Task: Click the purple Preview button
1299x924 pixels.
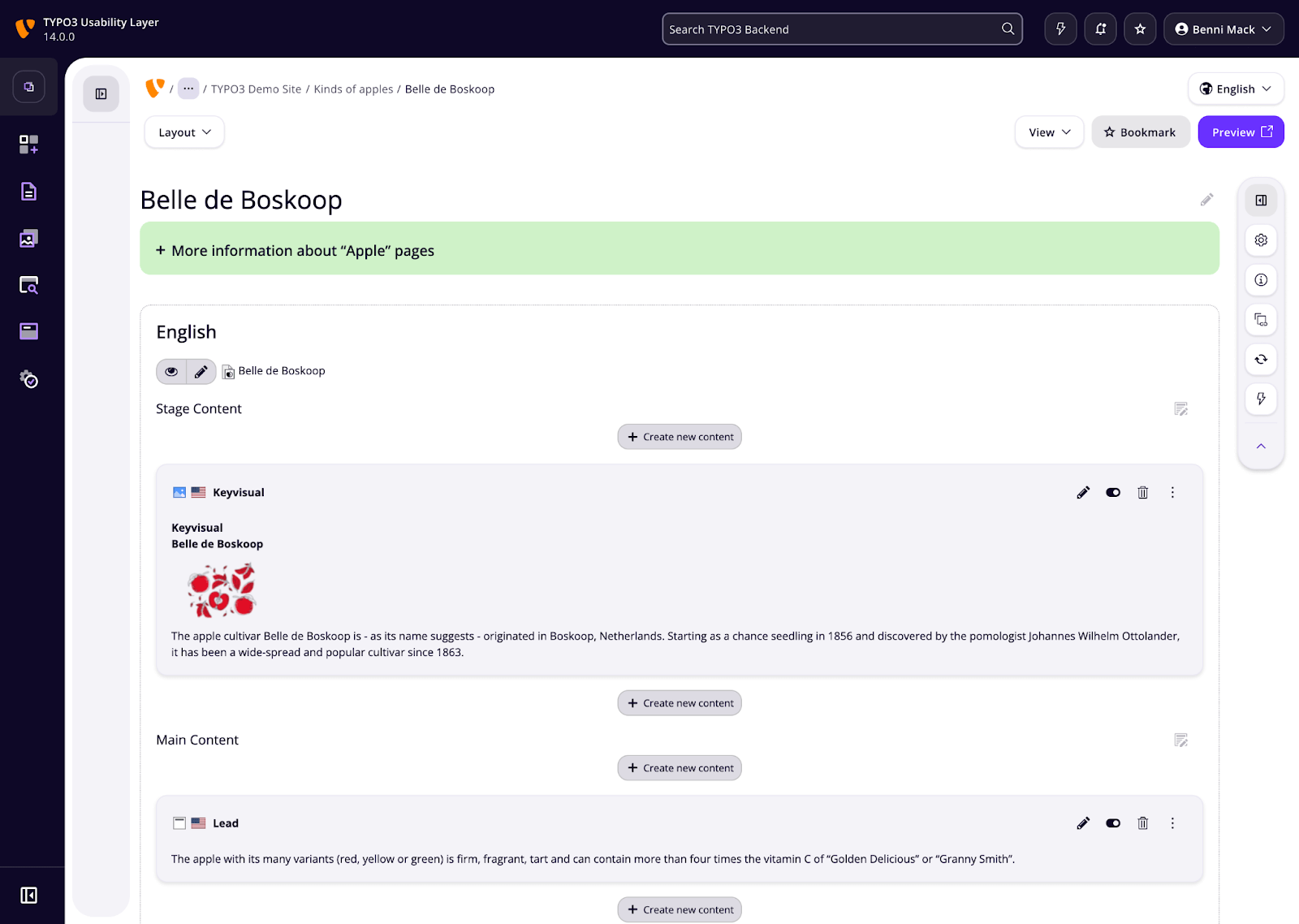Action: [1241, 132]
